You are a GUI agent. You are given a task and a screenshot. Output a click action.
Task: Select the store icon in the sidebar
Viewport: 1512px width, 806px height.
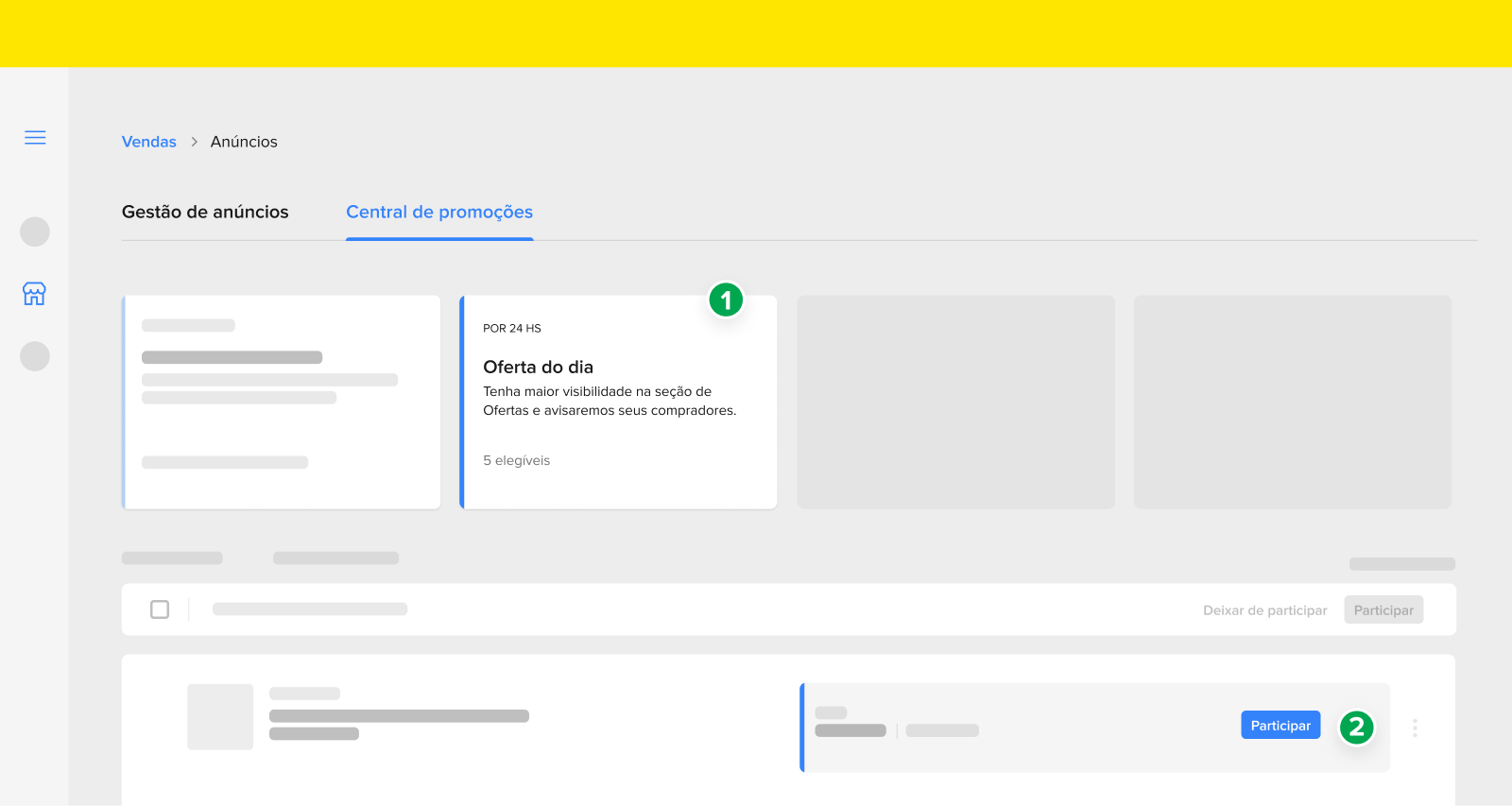coord(35,294)
